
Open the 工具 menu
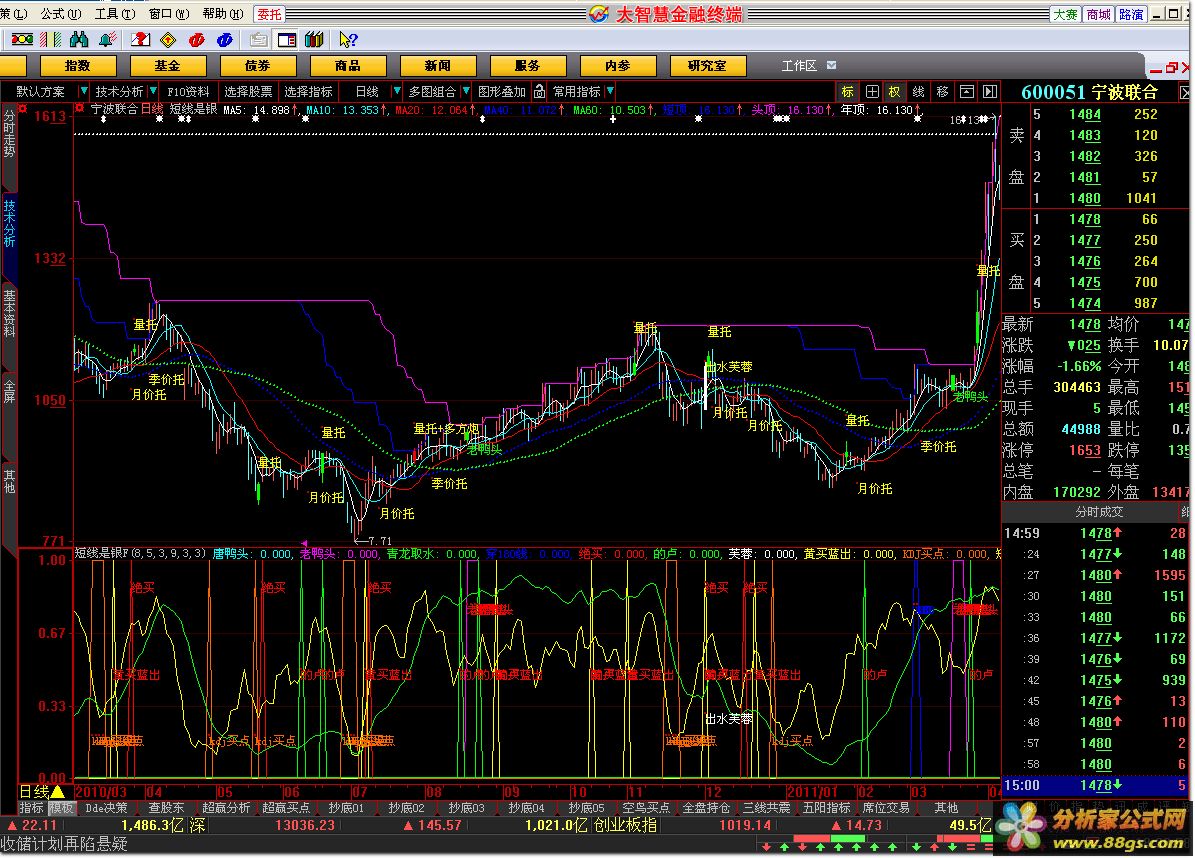(114, 14)
